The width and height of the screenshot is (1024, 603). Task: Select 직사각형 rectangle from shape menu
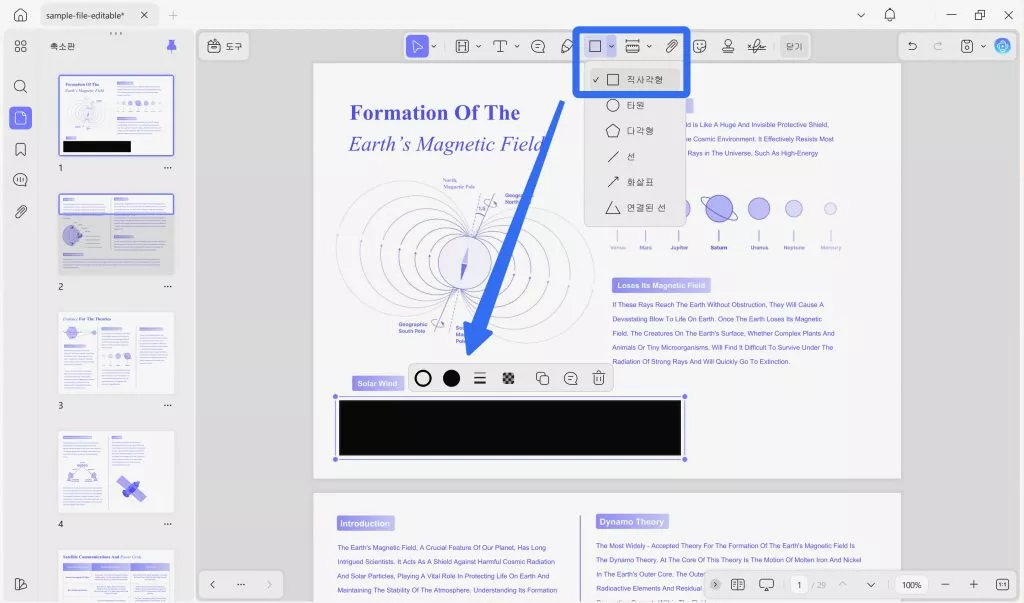click(635, 79)
